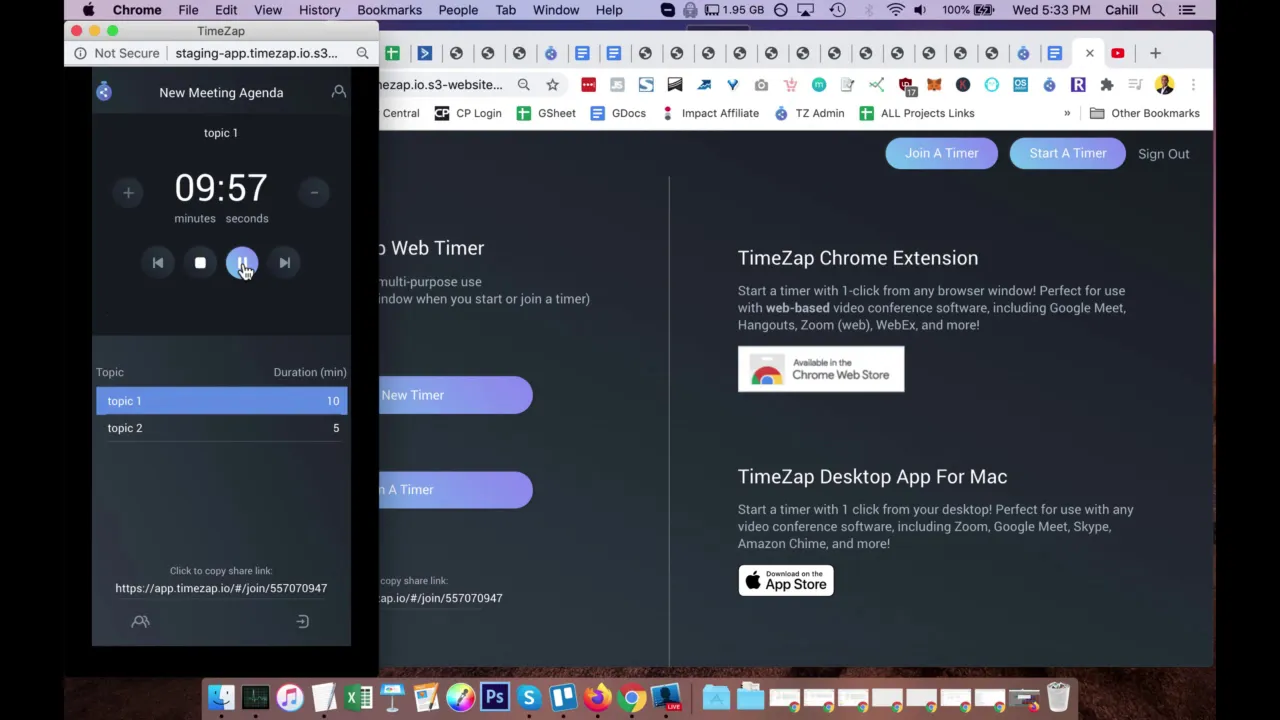This screenshot has height=720, width=1280.
Task: Add time with the plus button
Action: coord(128,192)
